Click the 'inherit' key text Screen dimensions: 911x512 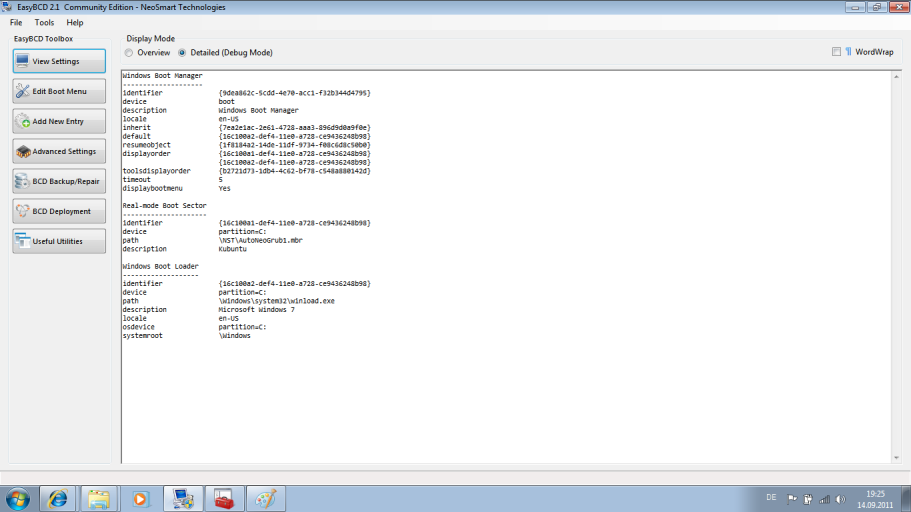coord(137,127)
